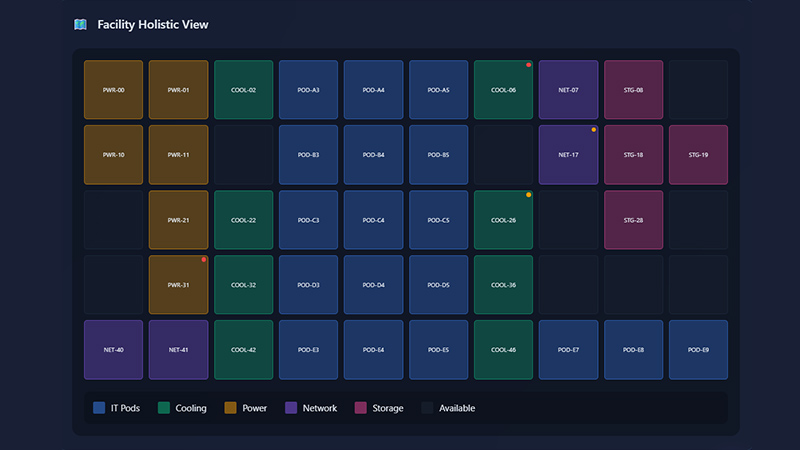Select the STG-19 storage tile
This screenshot has width=800, height=450.
point(698,155)
